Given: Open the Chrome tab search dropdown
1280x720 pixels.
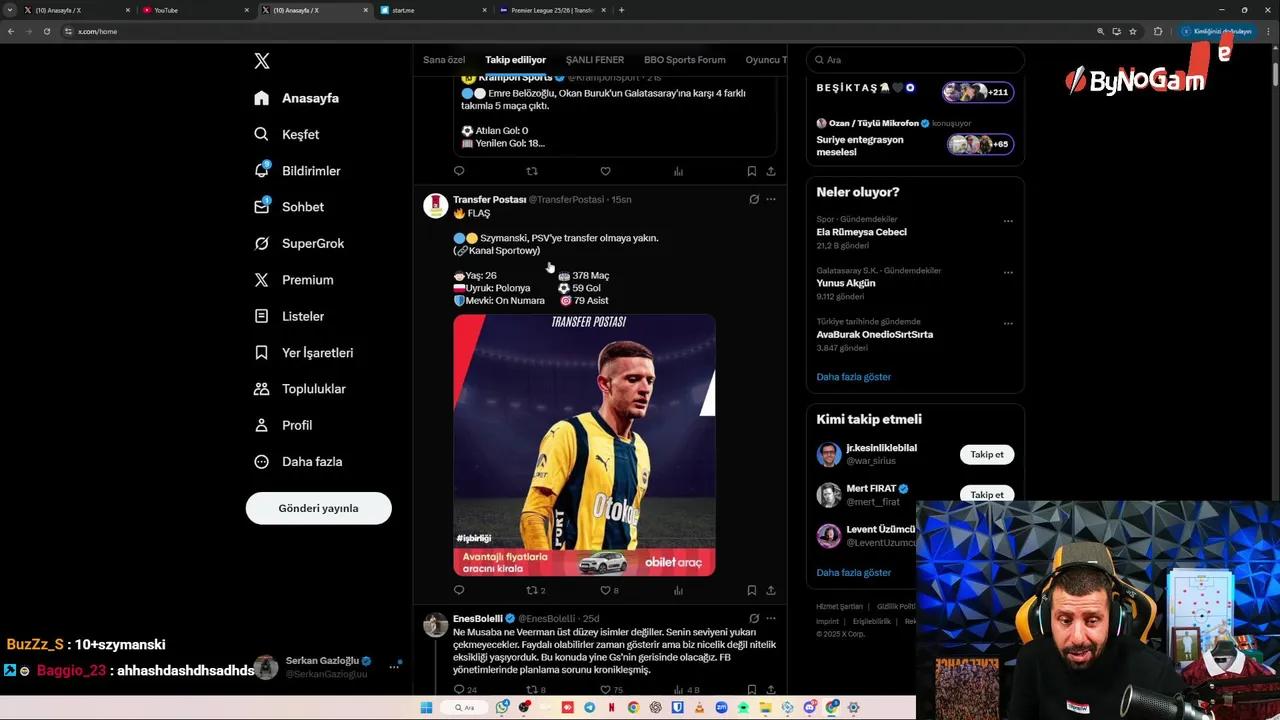Looking at the screenshot, I should tap(10, 10).
